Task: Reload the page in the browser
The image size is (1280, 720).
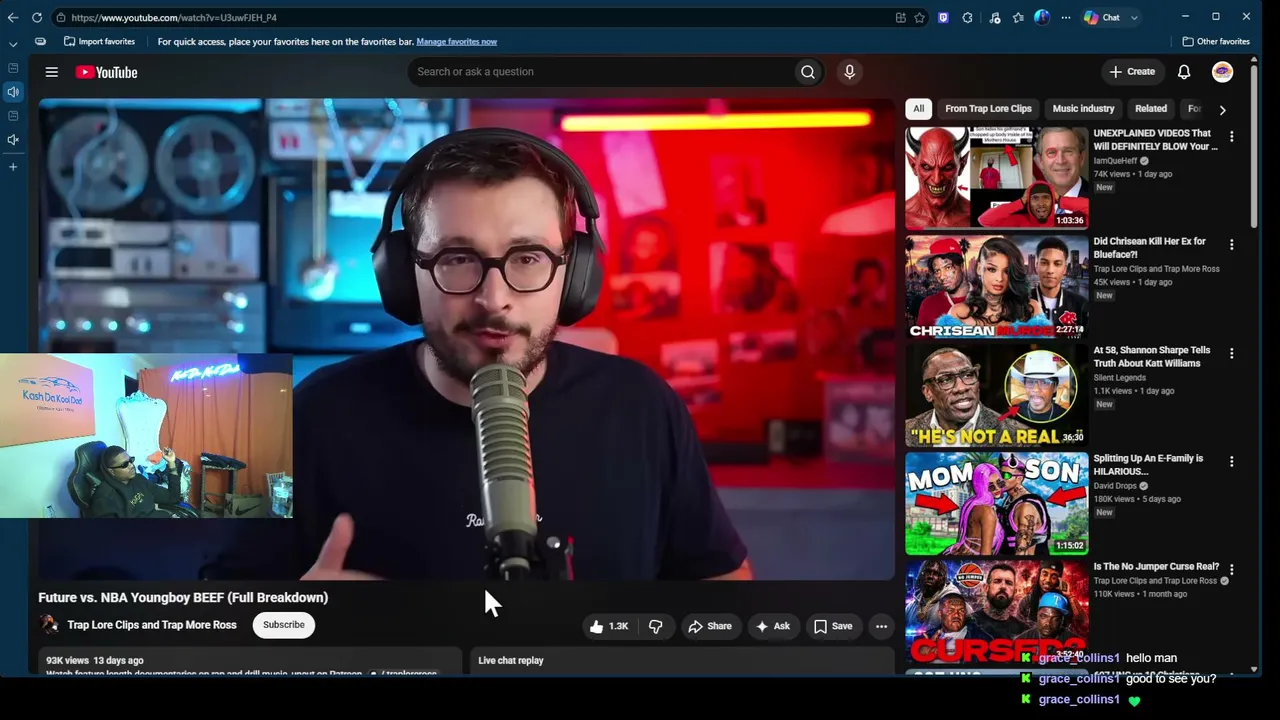Action: tap(37, 17)
